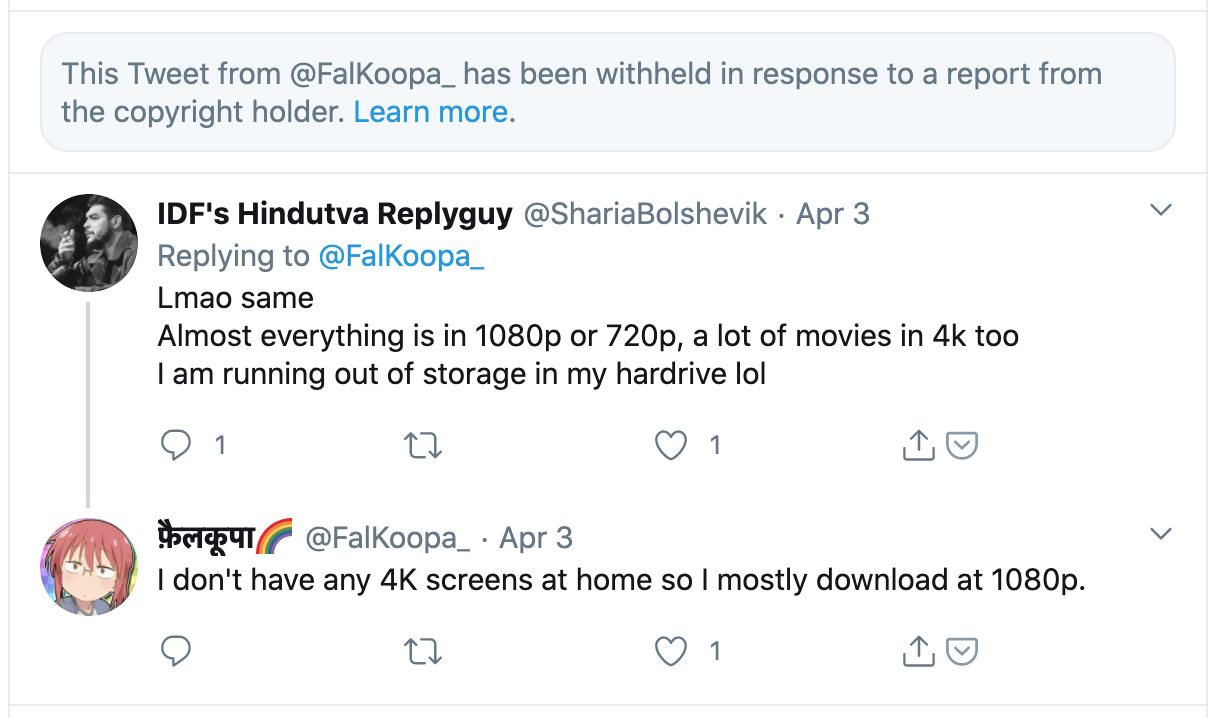Share the ShariaBolshevik tweet
Image resolution: width=1220 pixels, height=718 pixels.
pyautogui.click(x=917, y=446)
